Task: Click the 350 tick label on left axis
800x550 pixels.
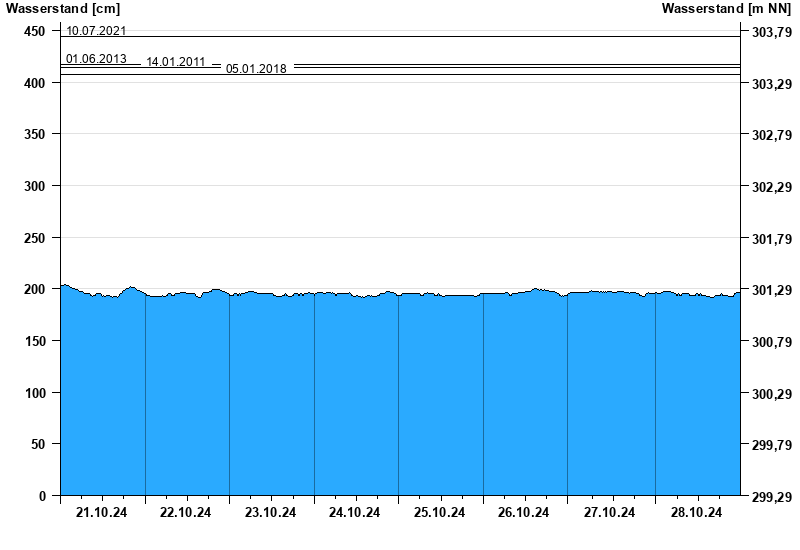Action: pyautogui.click(x=34, y=134)
